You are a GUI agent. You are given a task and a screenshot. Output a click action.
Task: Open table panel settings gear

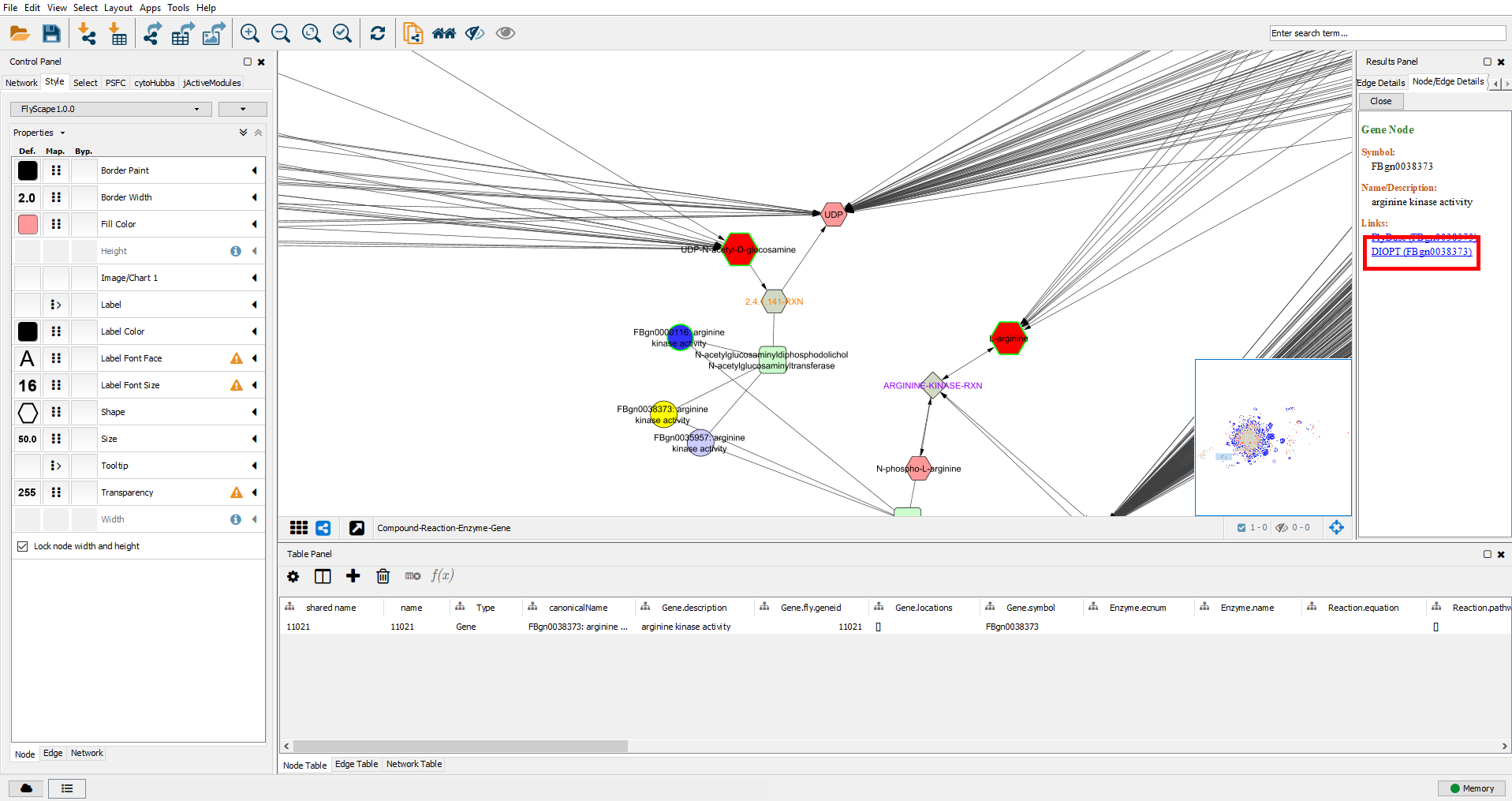[293, 576]
